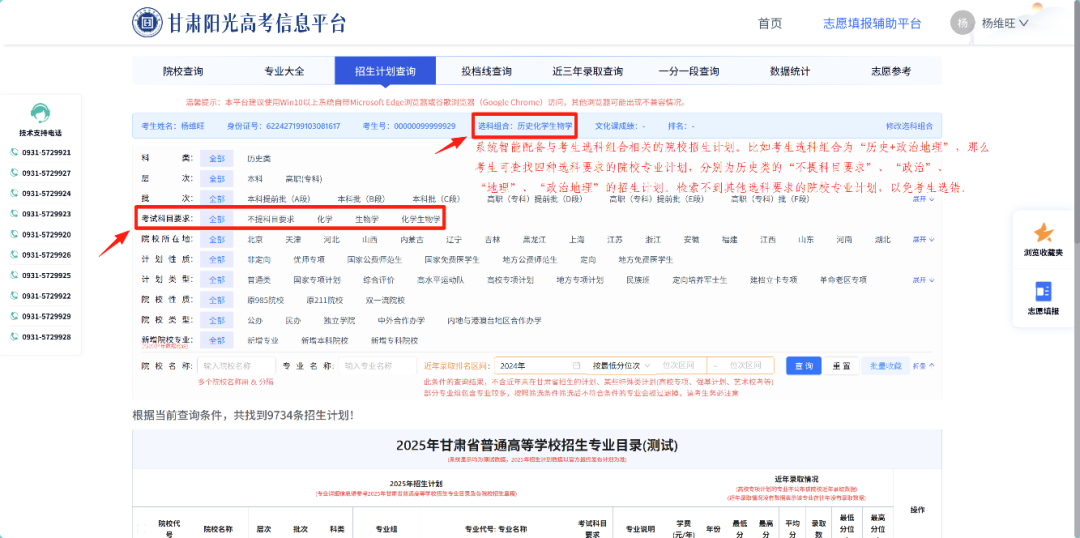Image resolution: width=1080 pixels, height=538 pixels.
Task: Click the 重置 button
Action: (x=841, y=366)
